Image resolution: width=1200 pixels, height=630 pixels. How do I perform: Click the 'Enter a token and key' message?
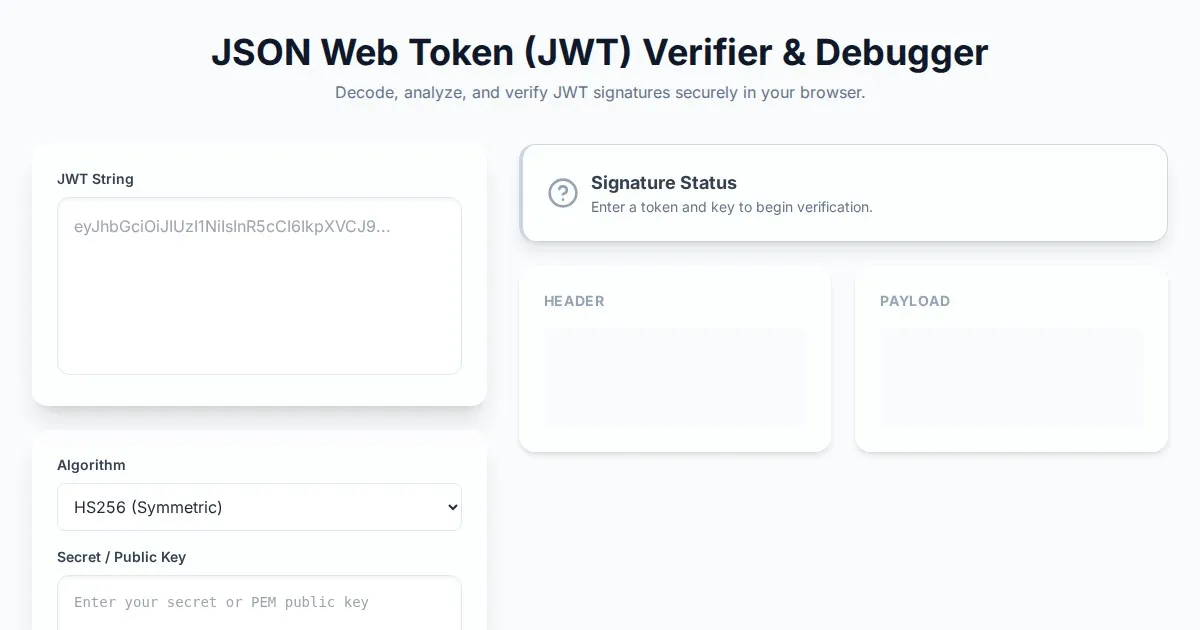(x=731, y=207)
